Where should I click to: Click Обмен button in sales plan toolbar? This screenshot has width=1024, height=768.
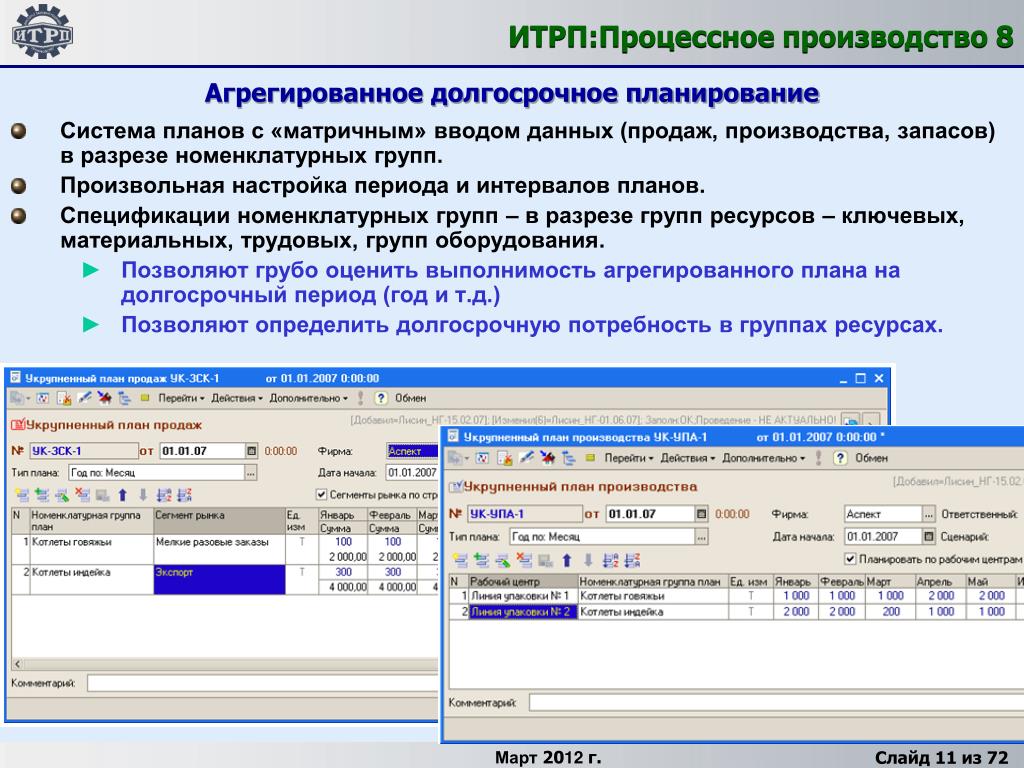pyautogui.click(x=410, y=398)
